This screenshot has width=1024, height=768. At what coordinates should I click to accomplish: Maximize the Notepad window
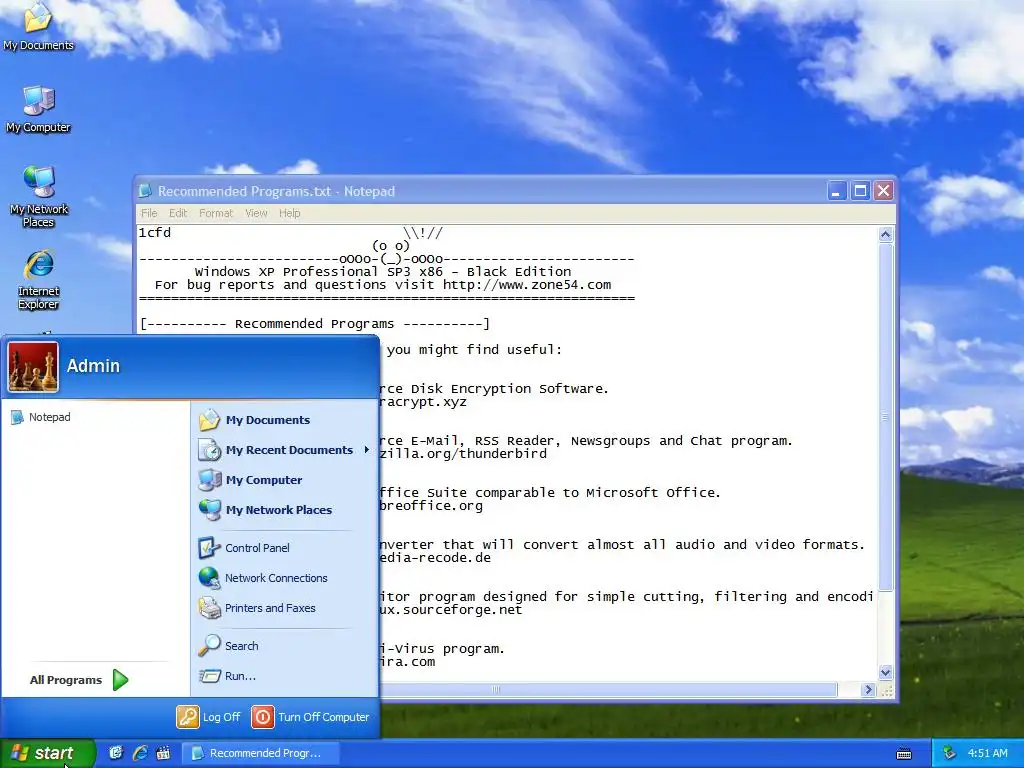860,191
